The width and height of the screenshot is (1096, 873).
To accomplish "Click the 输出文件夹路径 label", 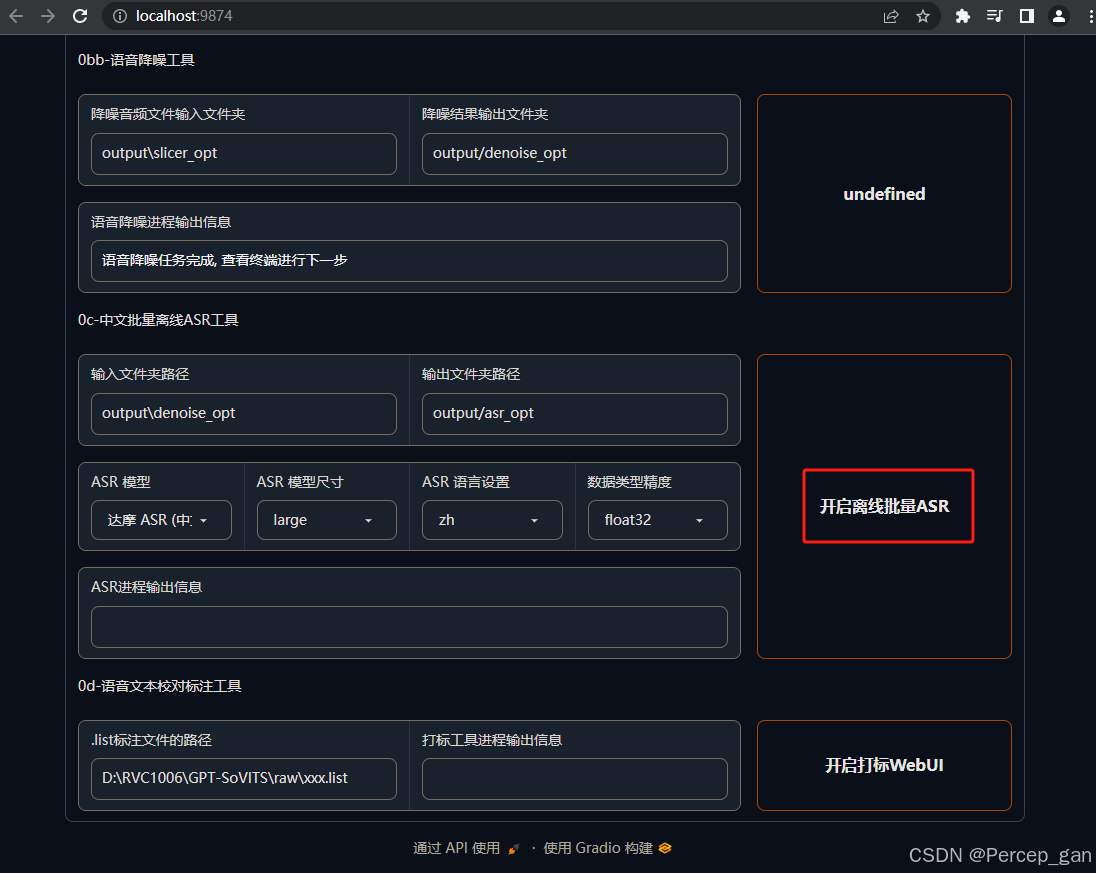I will [x=471, y=374].
